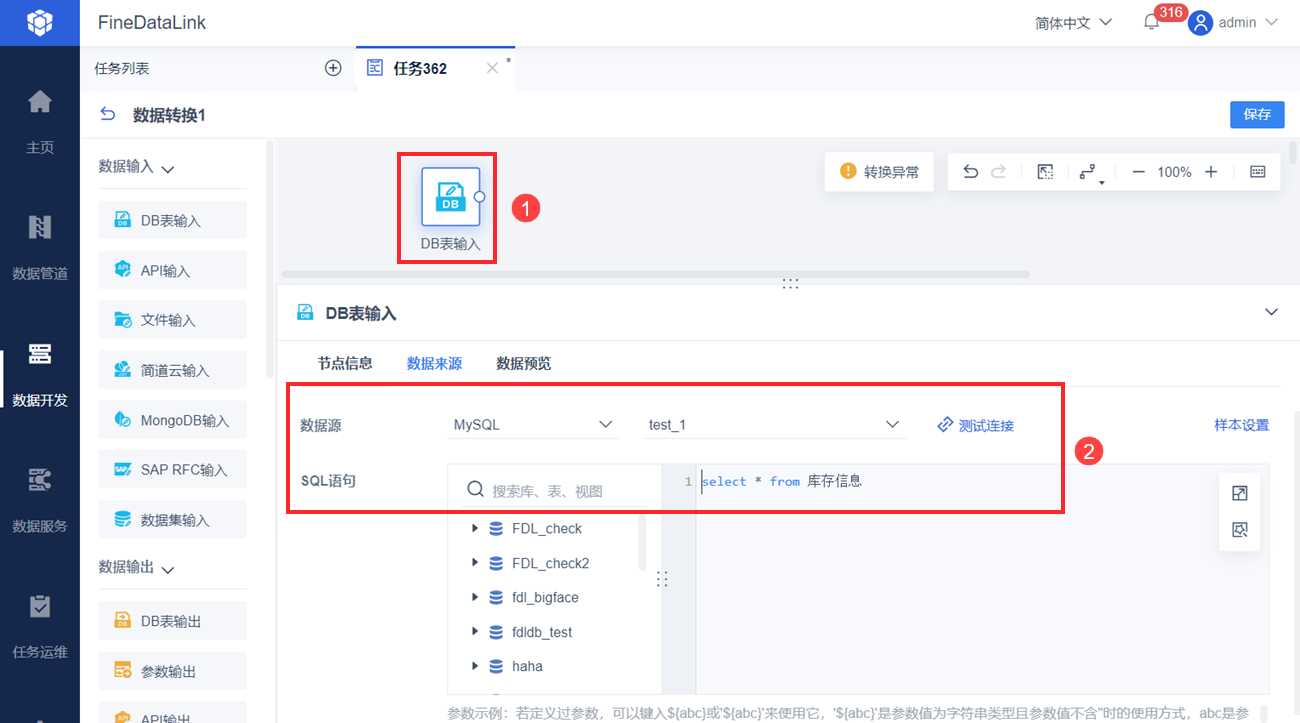The height and width of the screenshot is (723, 1300).
Task: Click the FineDataLink logo icon
Action: click(40, 22)
